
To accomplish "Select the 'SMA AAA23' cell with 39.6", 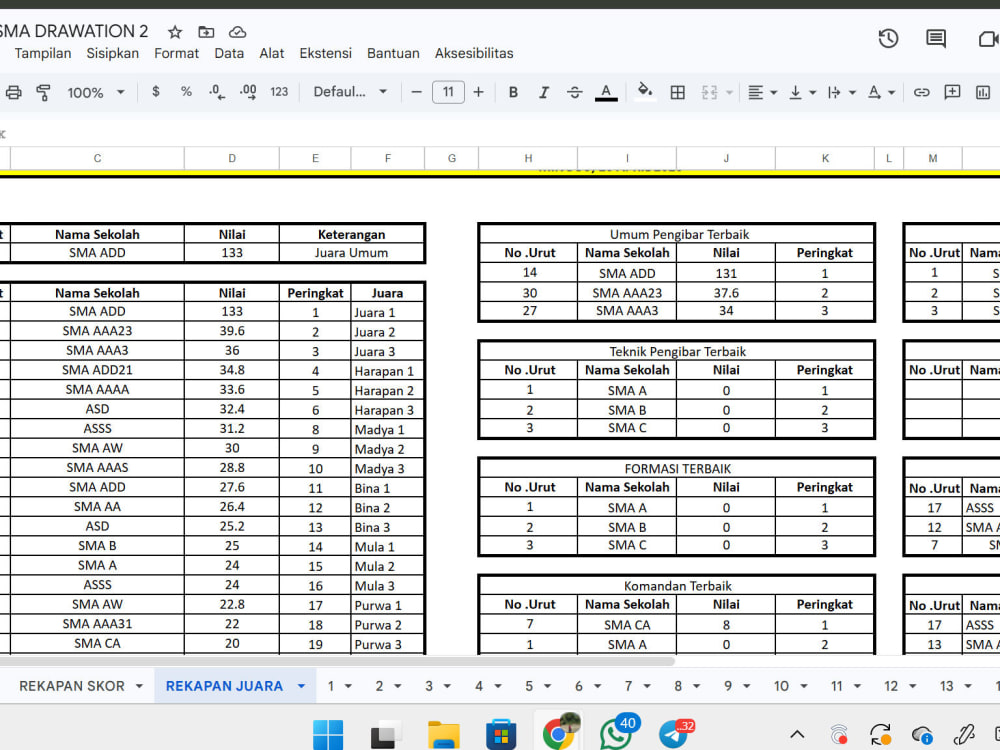I will pos(97,331).
